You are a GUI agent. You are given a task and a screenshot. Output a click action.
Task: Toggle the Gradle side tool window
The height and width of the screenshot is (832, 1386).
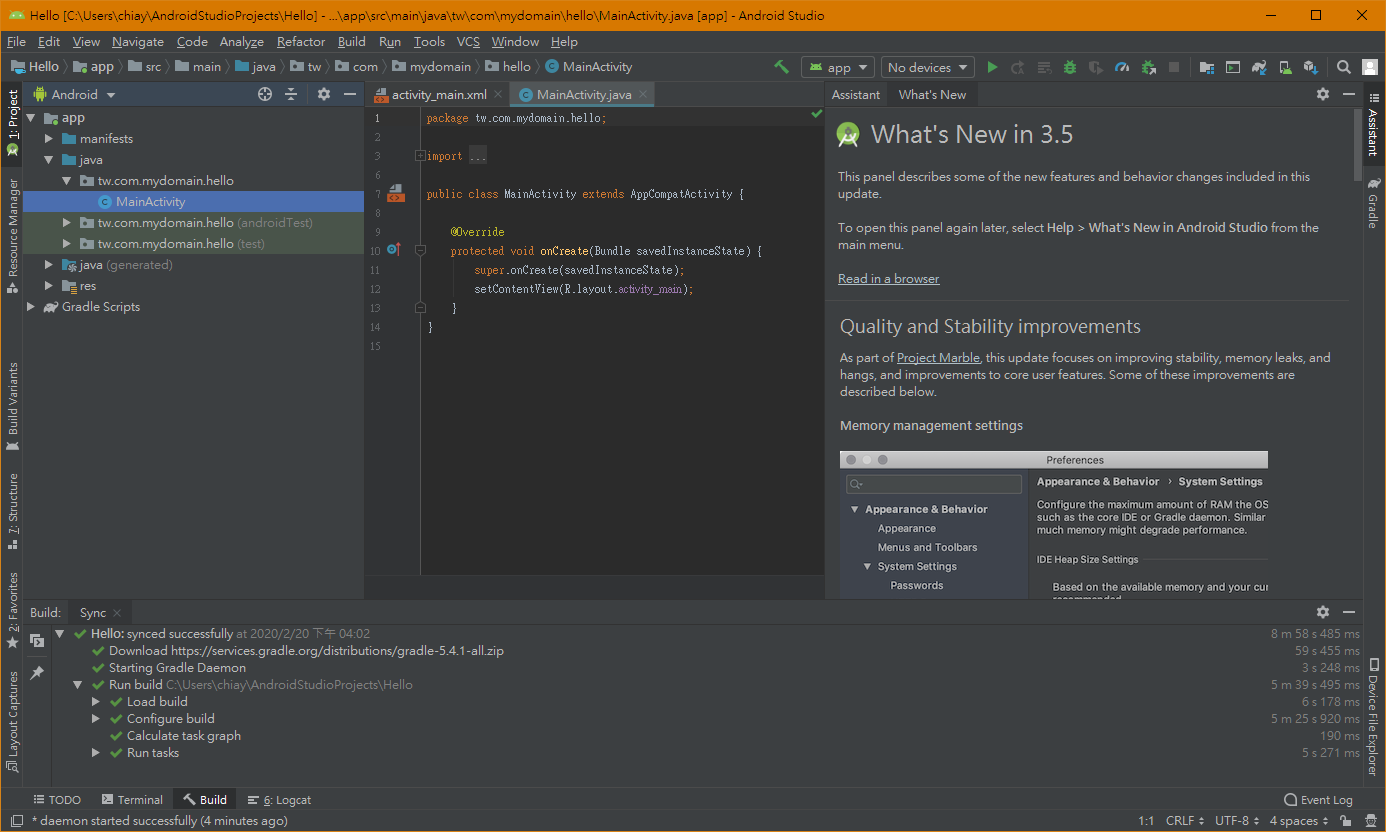click(x=1374, y=205)
